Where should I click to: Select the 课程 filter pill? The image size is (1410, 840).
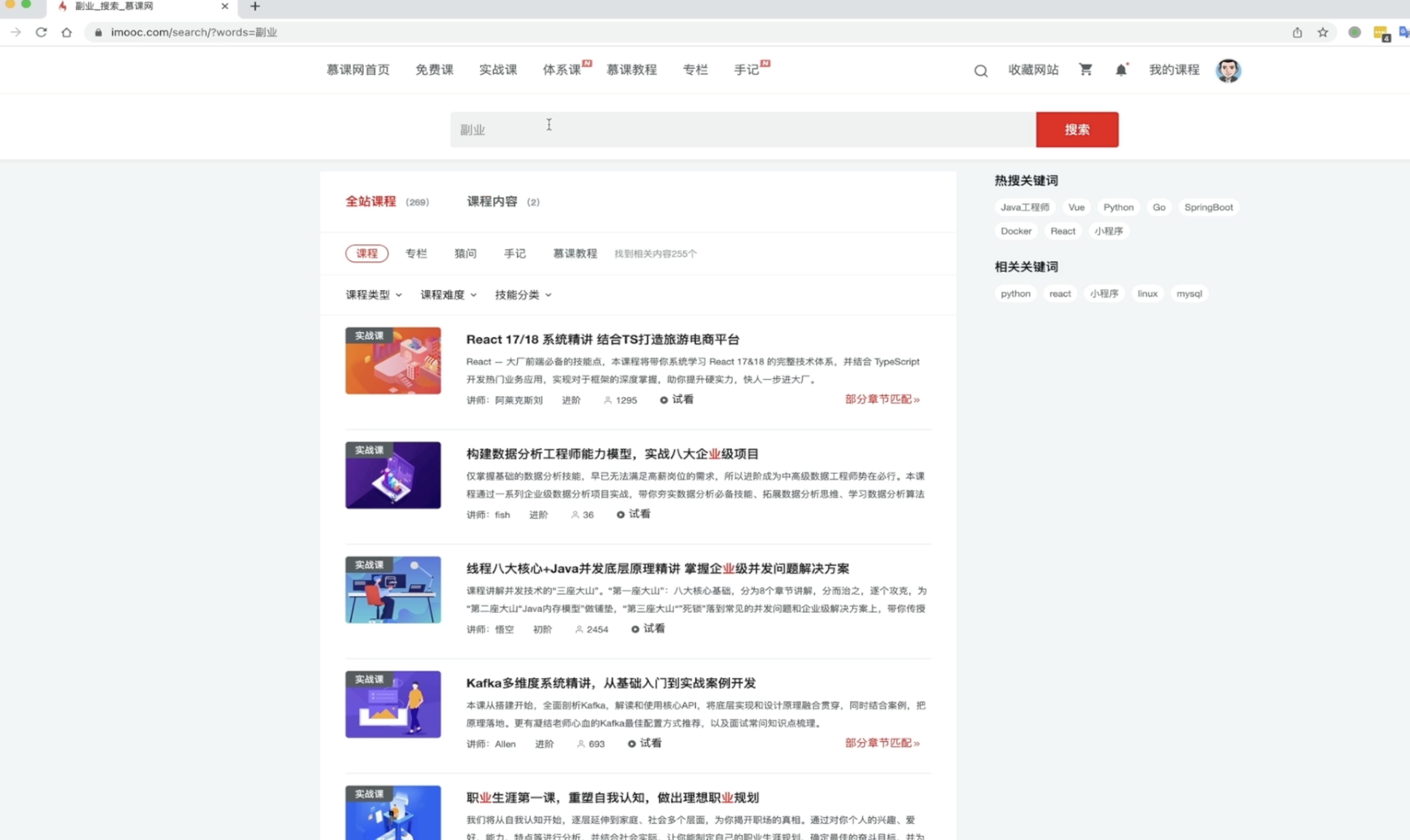(x=366, y=253)
